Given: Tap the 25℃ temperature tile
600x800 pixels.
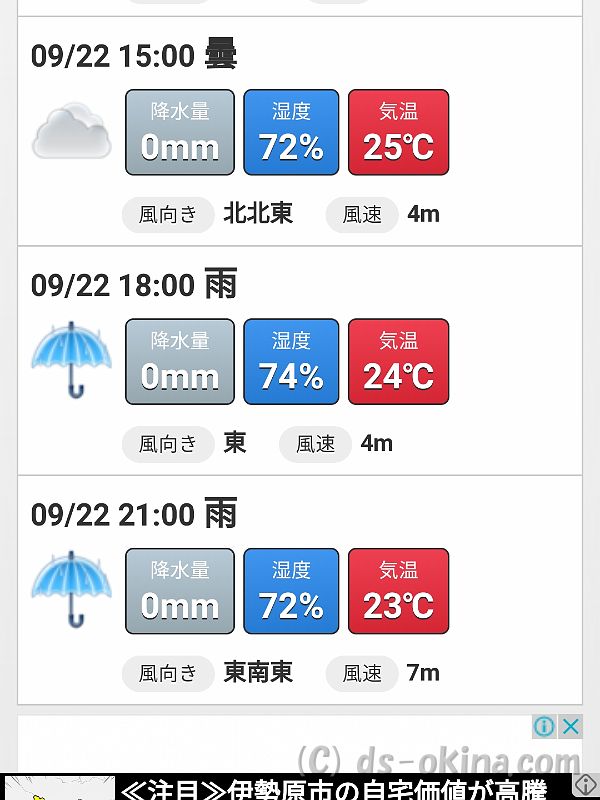Looking at the screenshot, I should [x=398, y=132].
